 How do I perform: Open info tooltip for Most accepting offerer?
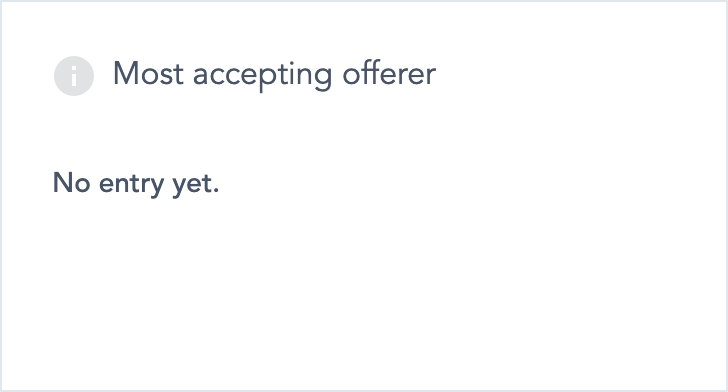[74, 76]
